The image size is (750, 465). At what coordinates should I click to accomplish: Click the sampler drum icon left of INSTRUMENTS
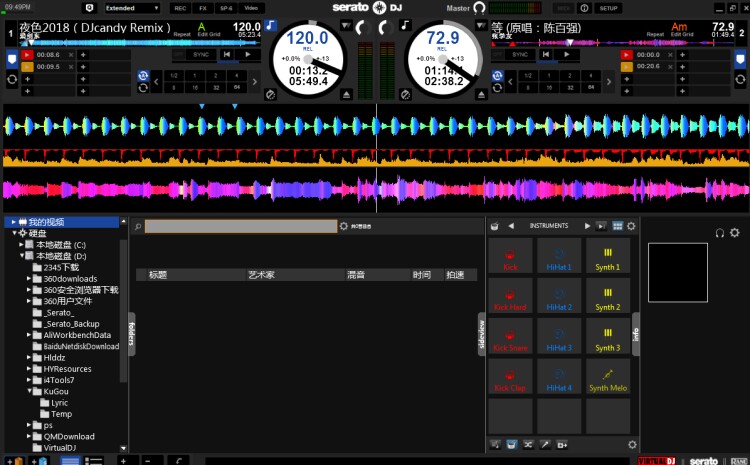coord(495,226)
